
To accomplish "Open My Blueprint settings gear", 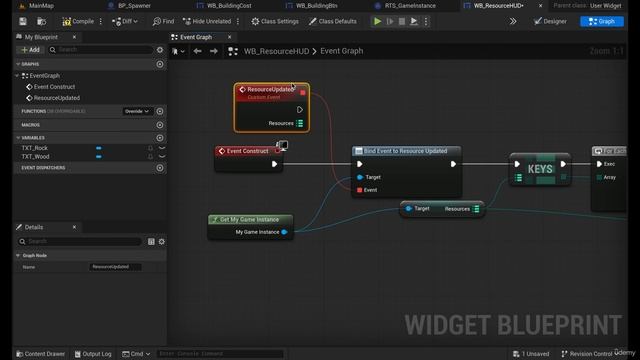I will click(160, 50).
